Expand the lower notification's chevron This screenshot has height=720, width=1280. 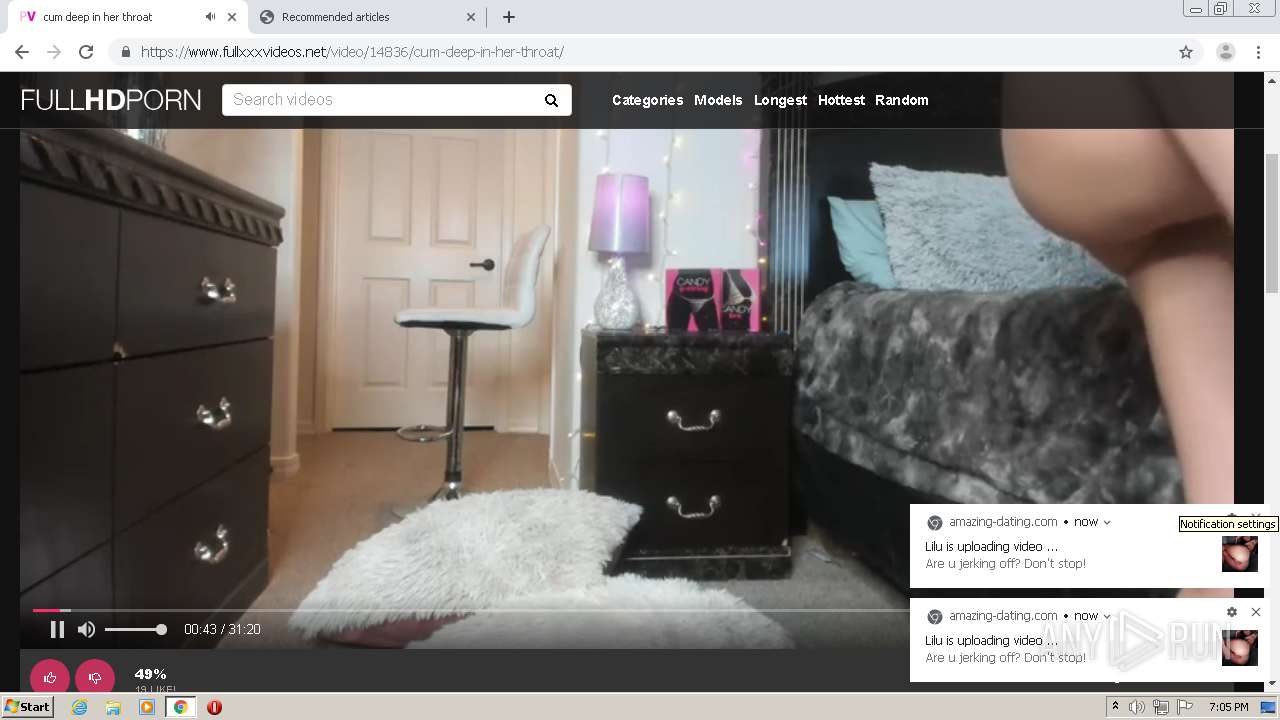tap(1107, 616)
